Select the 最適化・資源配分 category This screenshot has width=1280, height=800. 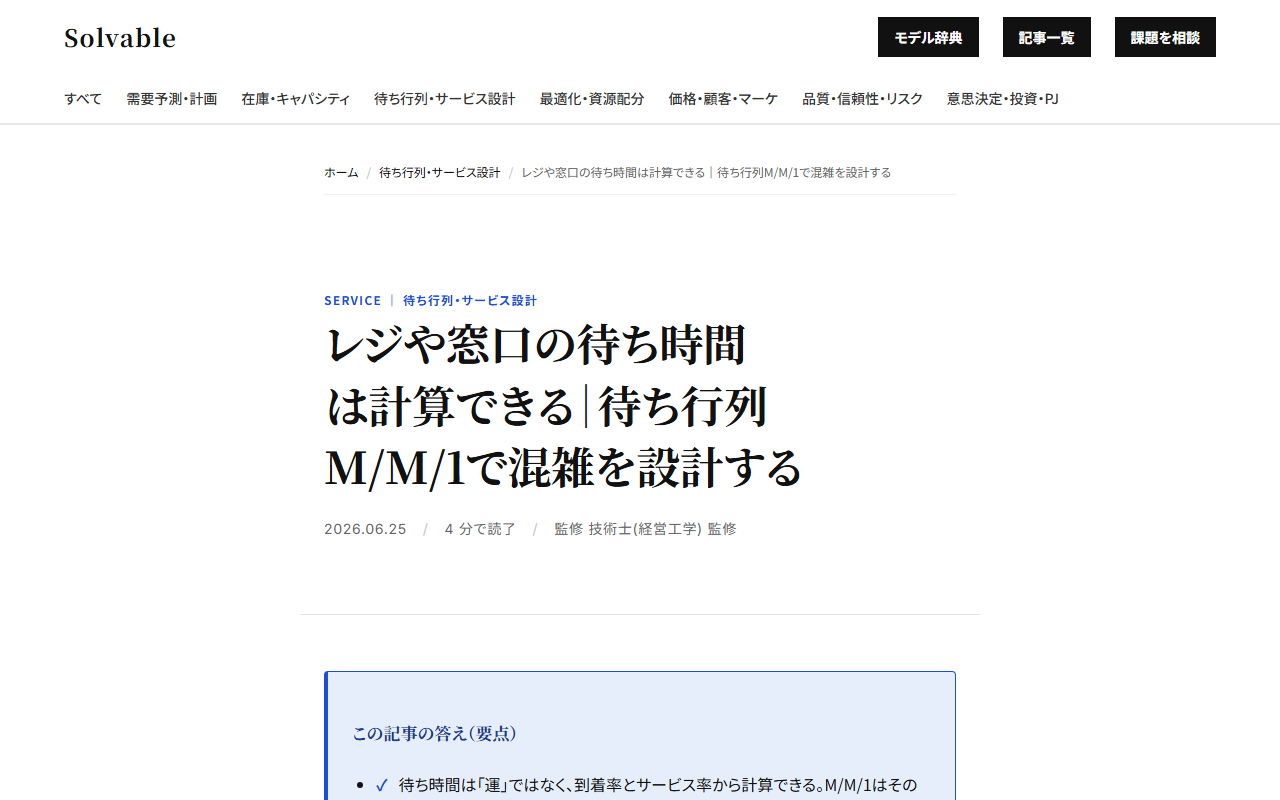coord(592,99)
